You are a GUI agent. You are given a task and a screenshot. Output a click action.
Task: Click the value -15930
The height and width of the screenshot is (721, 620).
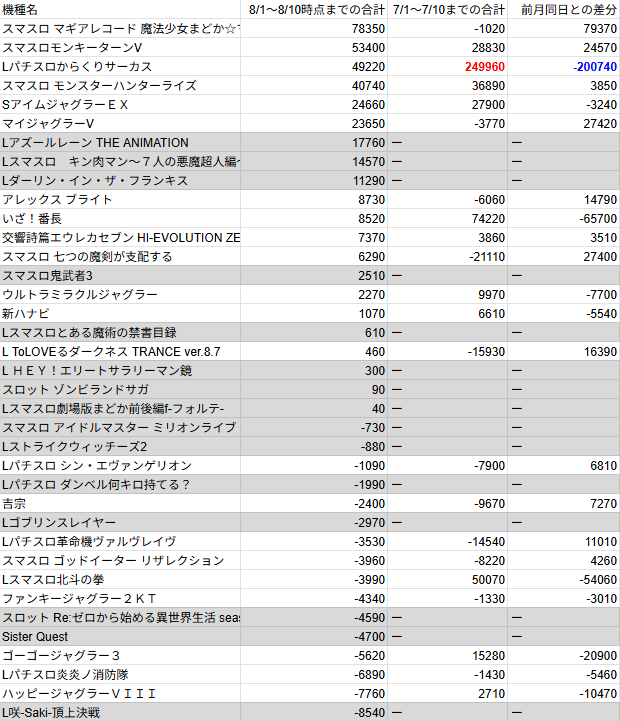click(x=486, y=352)
